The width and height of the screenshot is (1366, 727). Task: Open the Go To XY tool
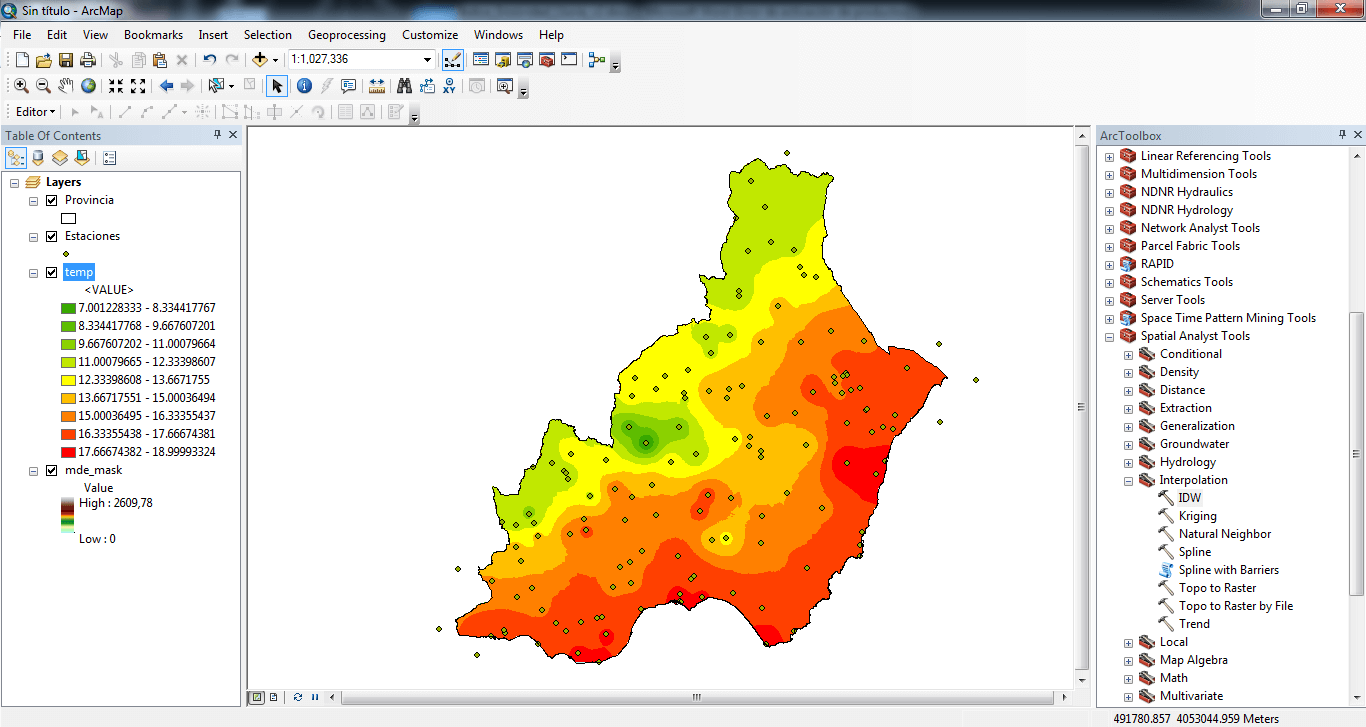click(449, 86)
